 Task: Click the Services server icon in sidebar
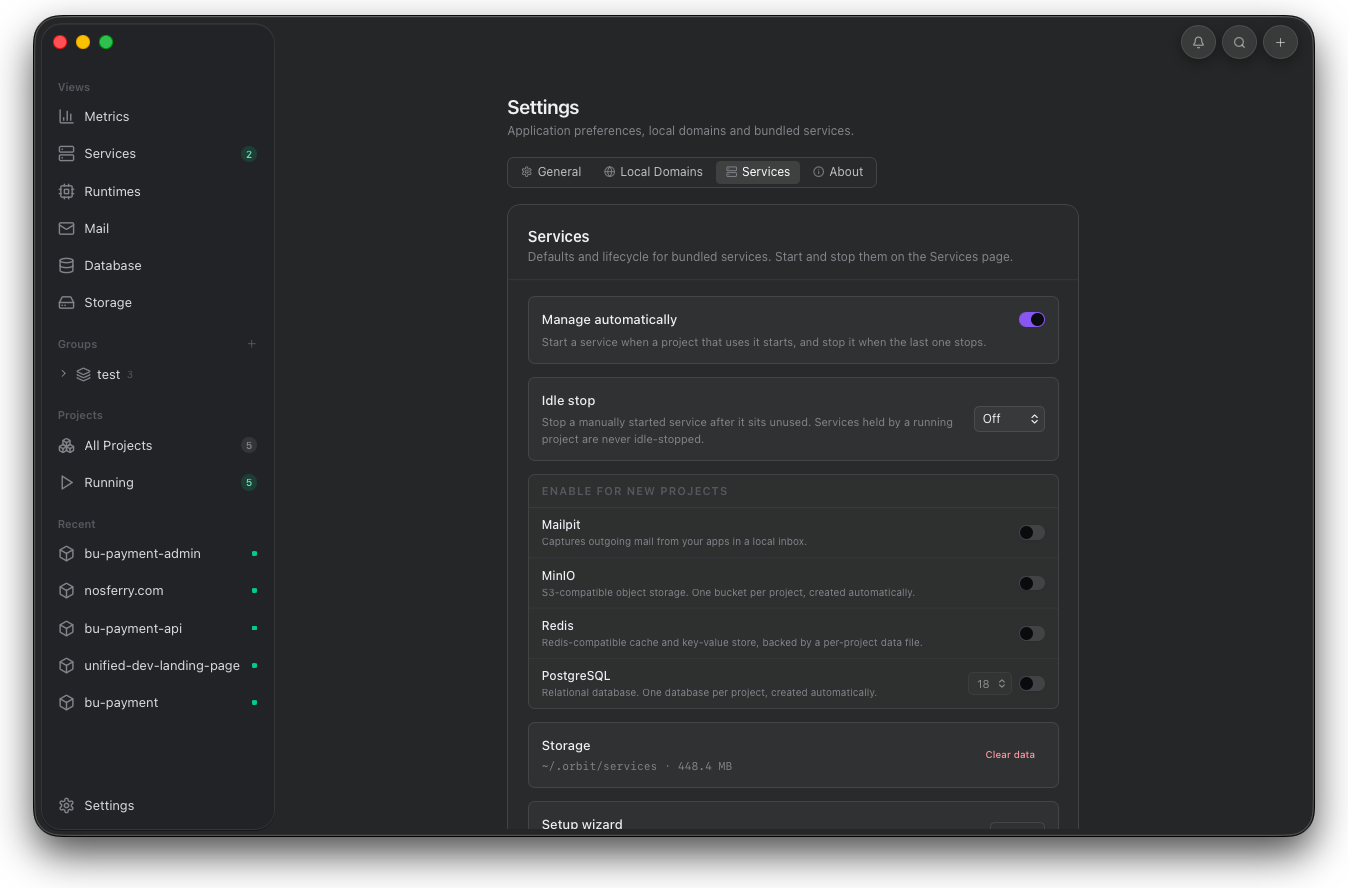[66, 153]
